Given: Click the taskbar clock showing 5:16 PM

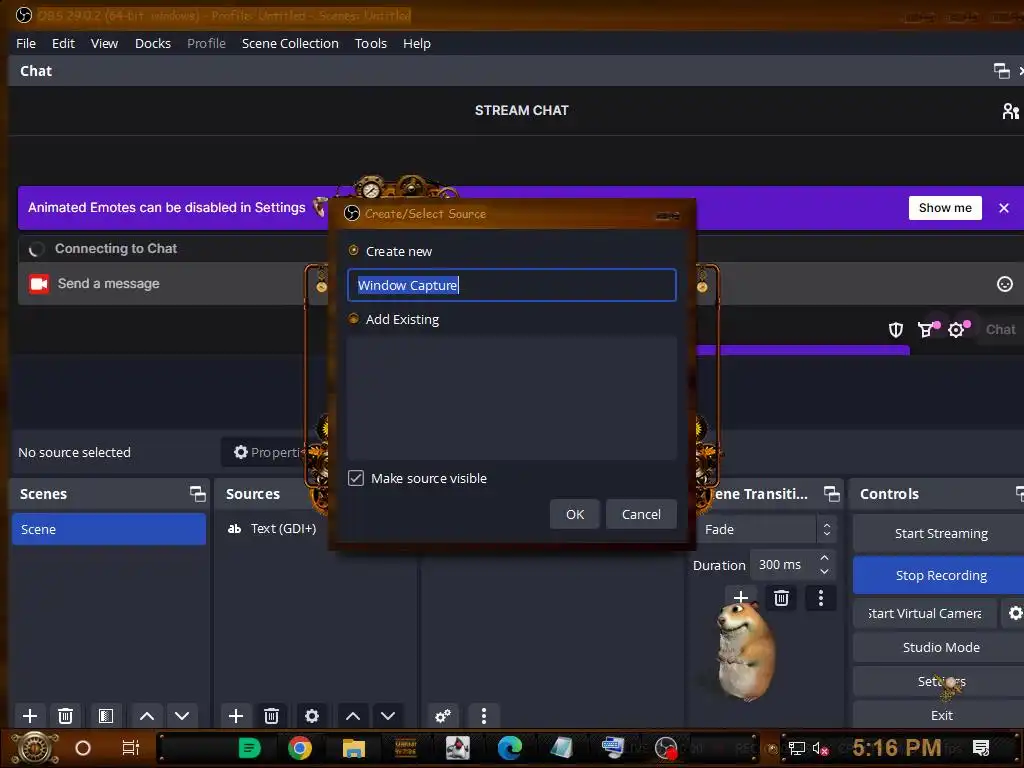Looking at the screenshot, I should click(x=897, y=747).
